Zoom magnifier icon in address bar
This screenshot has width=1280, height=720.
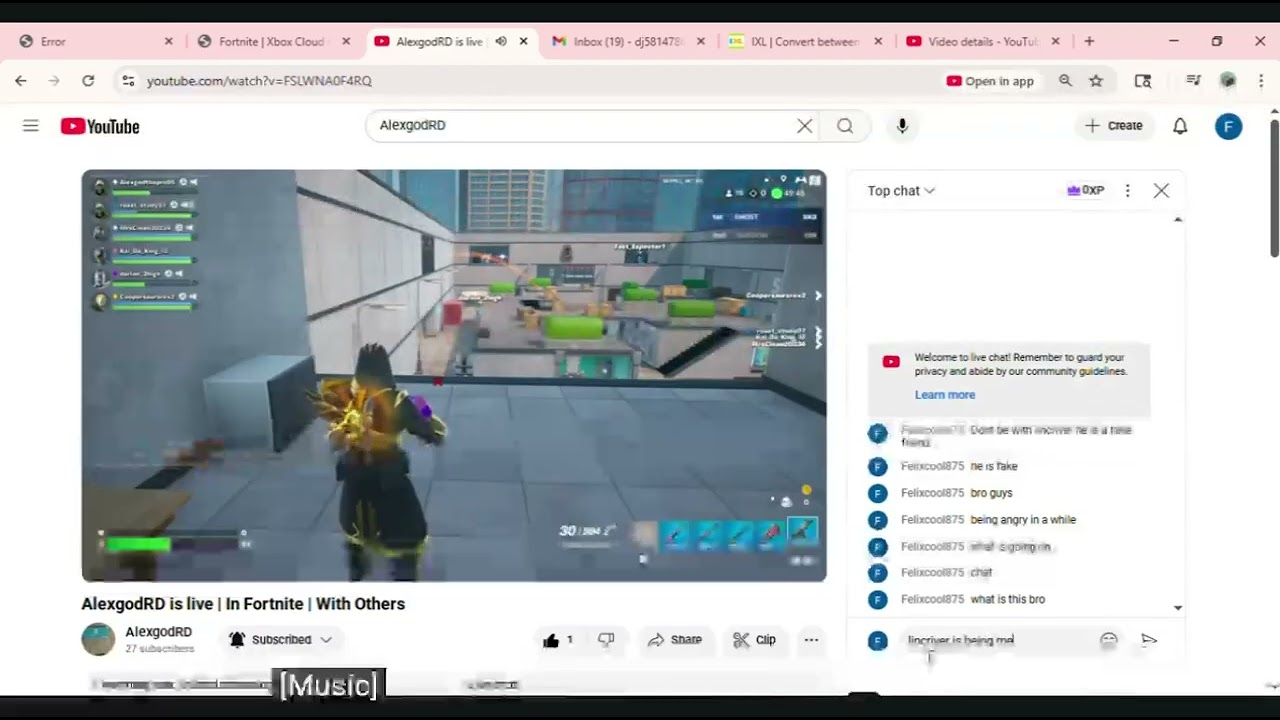[1065, 81]
